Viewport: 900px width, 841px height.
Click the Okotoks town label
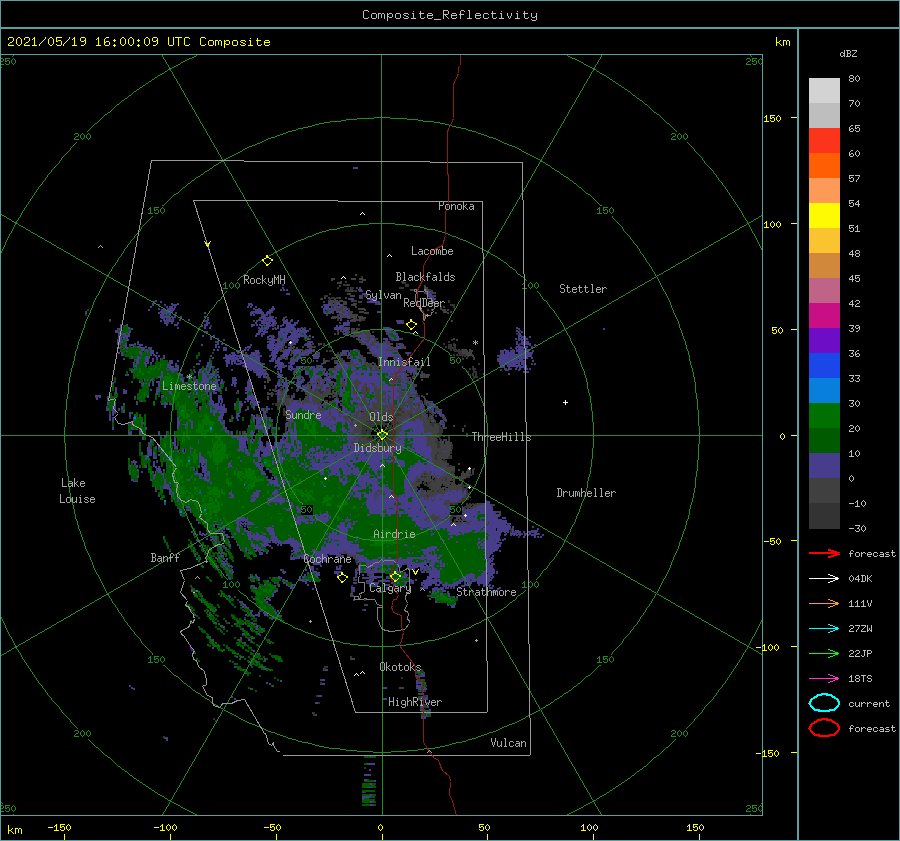point(400,667)
